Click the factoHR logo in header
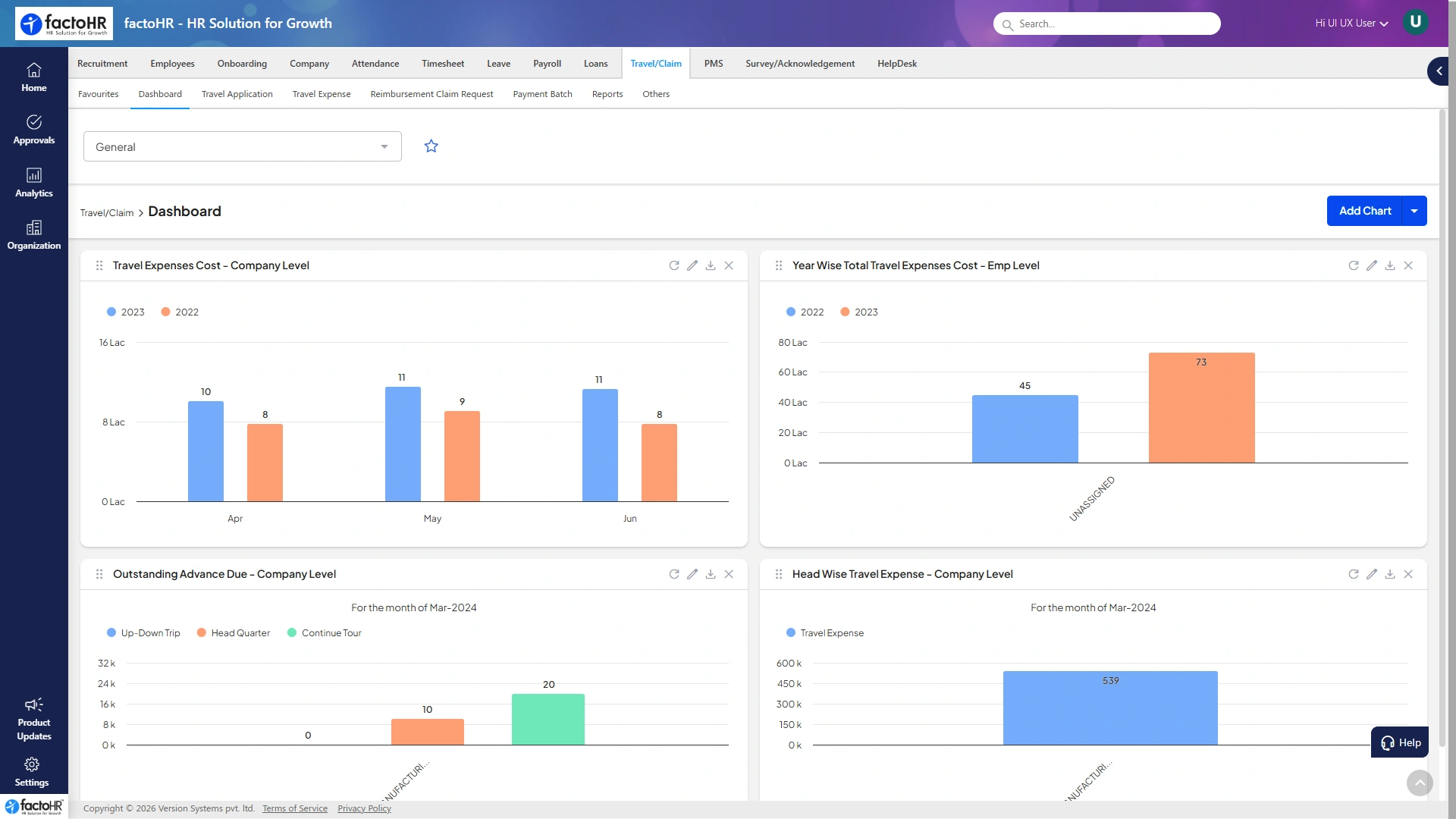 click(64, 24)
